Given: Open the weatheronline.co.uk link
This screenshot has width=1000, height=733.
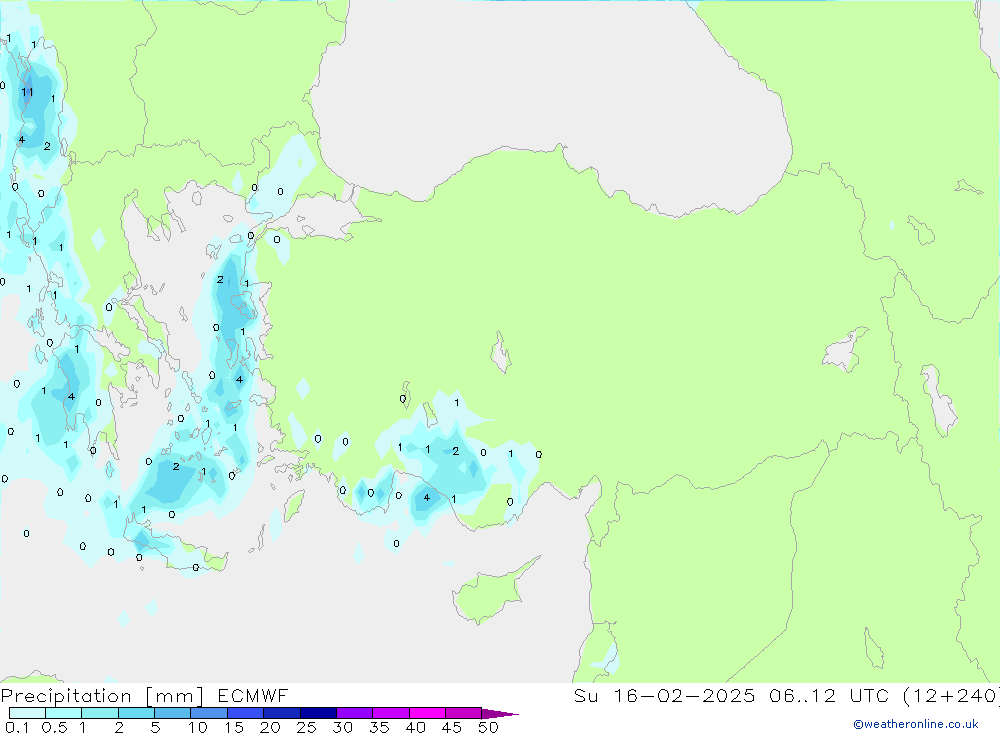Looking at the screenshot, I should pos(916,724).
